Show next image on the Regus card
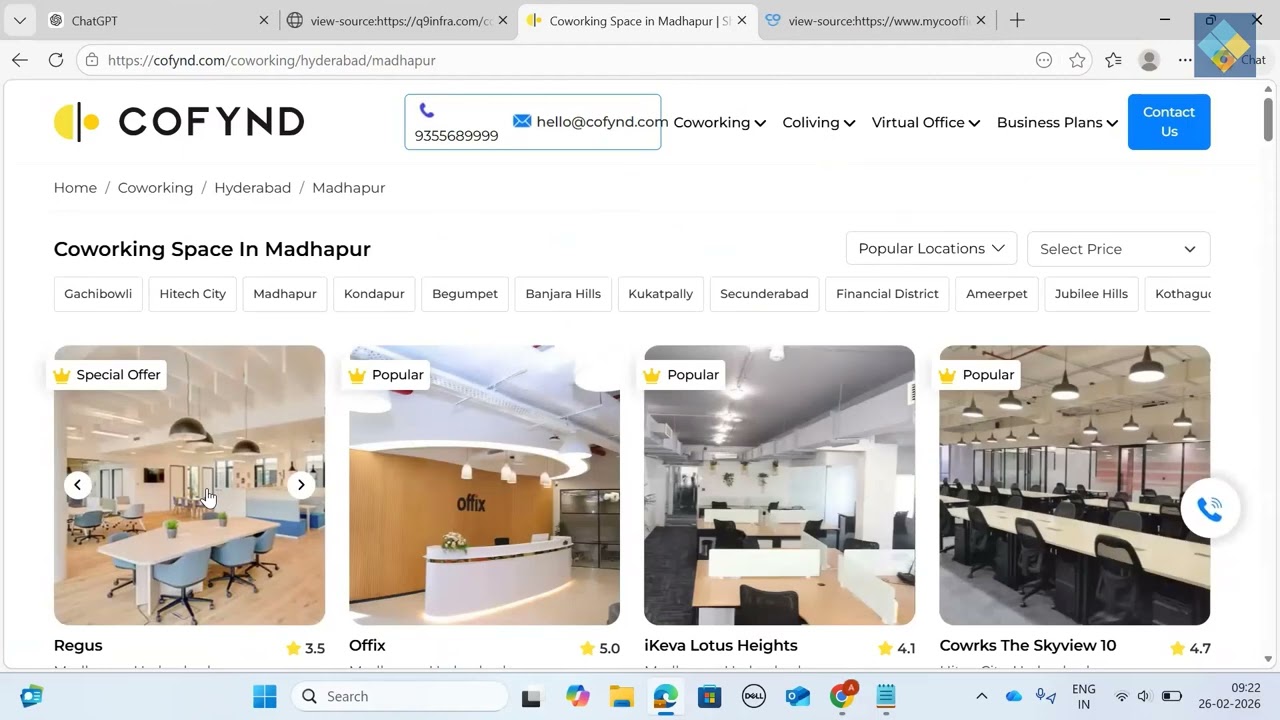 pos(301,485)
